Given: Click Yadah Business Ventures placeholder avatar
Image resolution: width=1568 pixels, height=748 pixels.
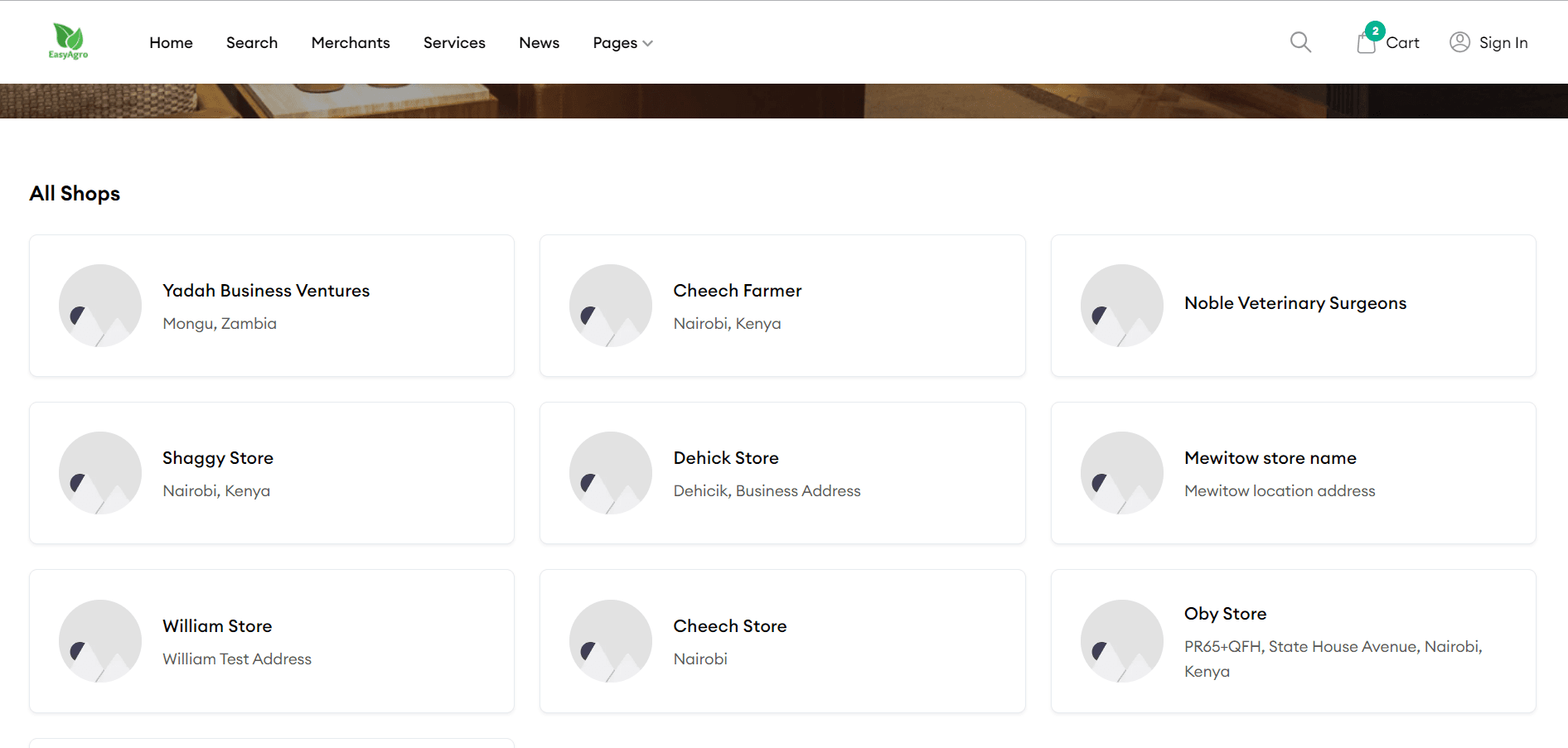Looking at the screenshot, I should click(x=100, y=306).
